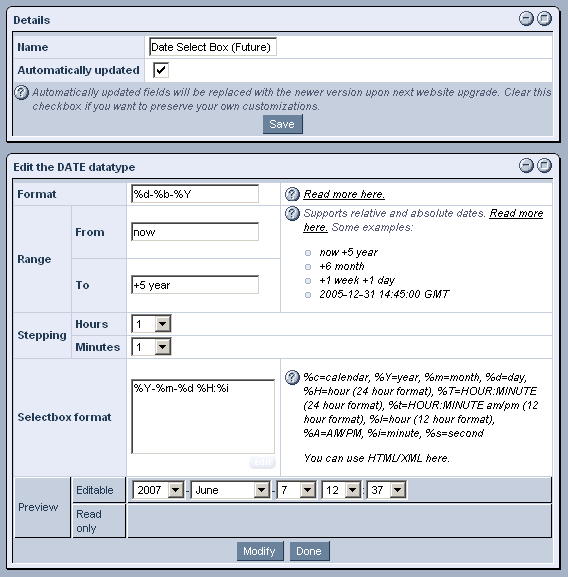Open the Hours stepping dropdown

151,324
